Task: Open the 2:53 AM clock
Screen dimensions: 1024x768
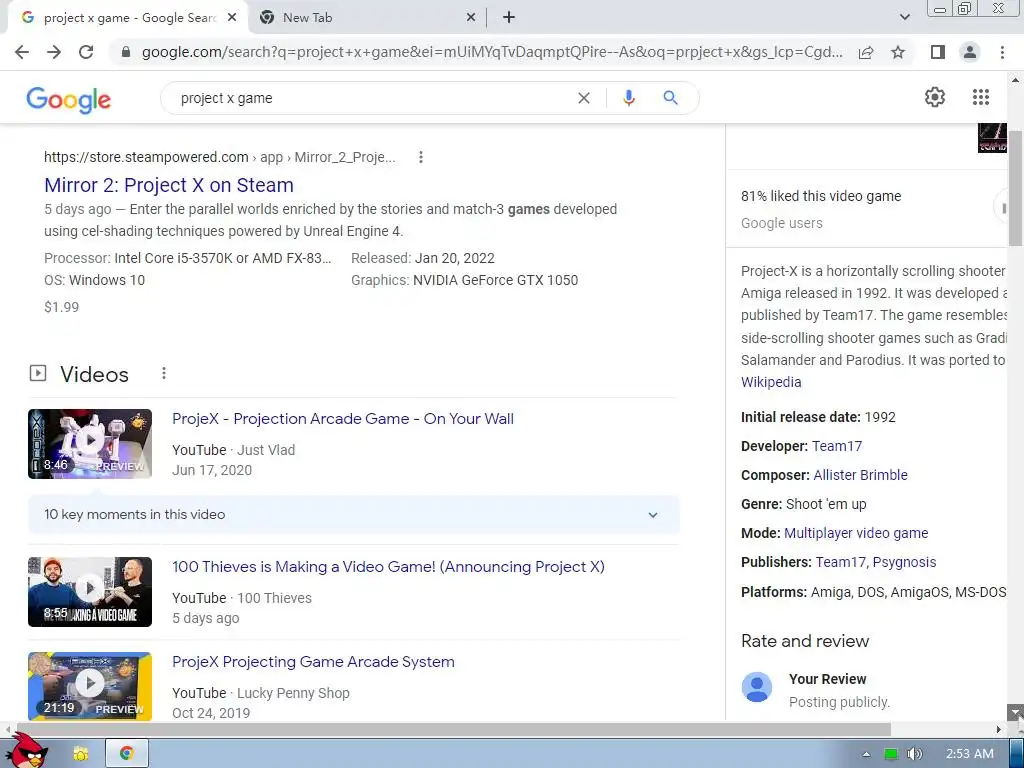Action: 970,754
